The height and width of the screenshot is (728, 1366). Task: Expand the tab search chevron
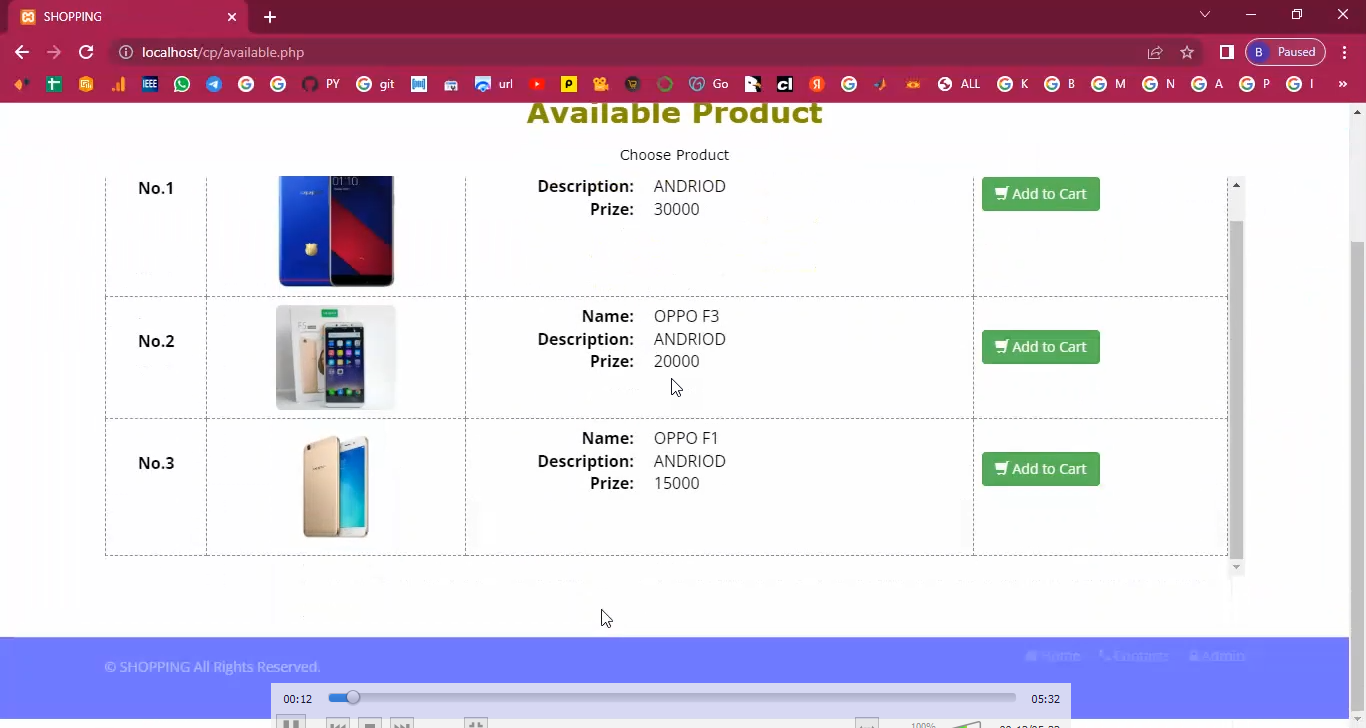[x=1205, y=14]
